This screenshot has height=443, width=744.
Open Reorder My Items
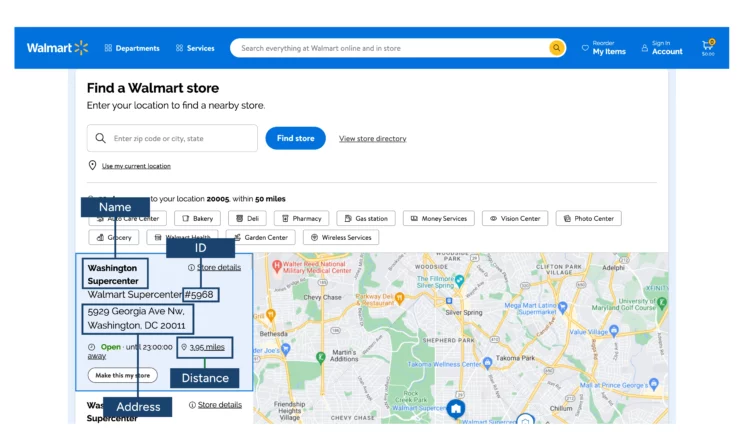pyautogui.click(x=604, y=48)
